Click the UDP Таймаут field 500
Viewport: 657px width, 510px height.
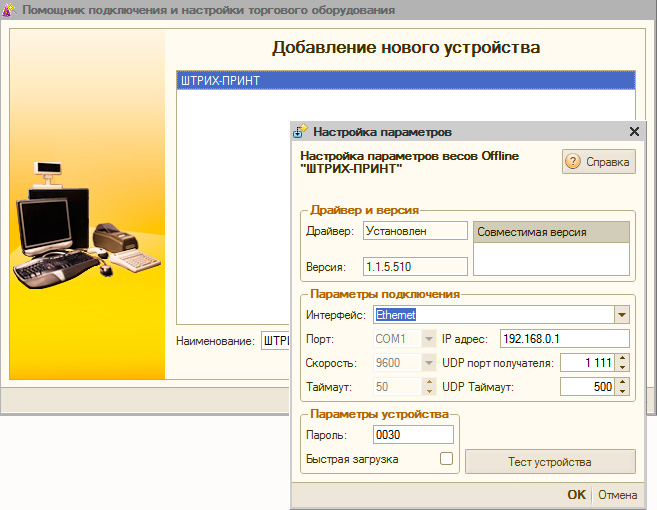click(x=588, y=386)
